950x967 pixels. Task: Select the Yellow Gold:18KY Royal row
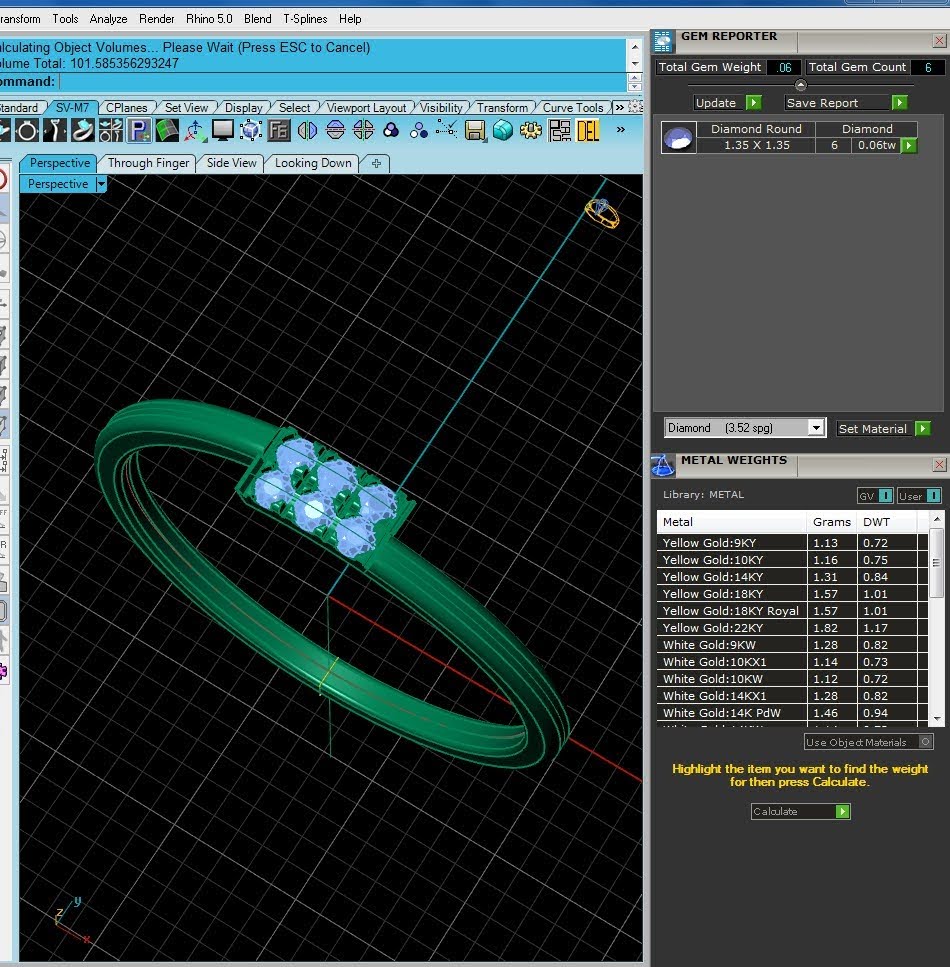pos(792,611)
